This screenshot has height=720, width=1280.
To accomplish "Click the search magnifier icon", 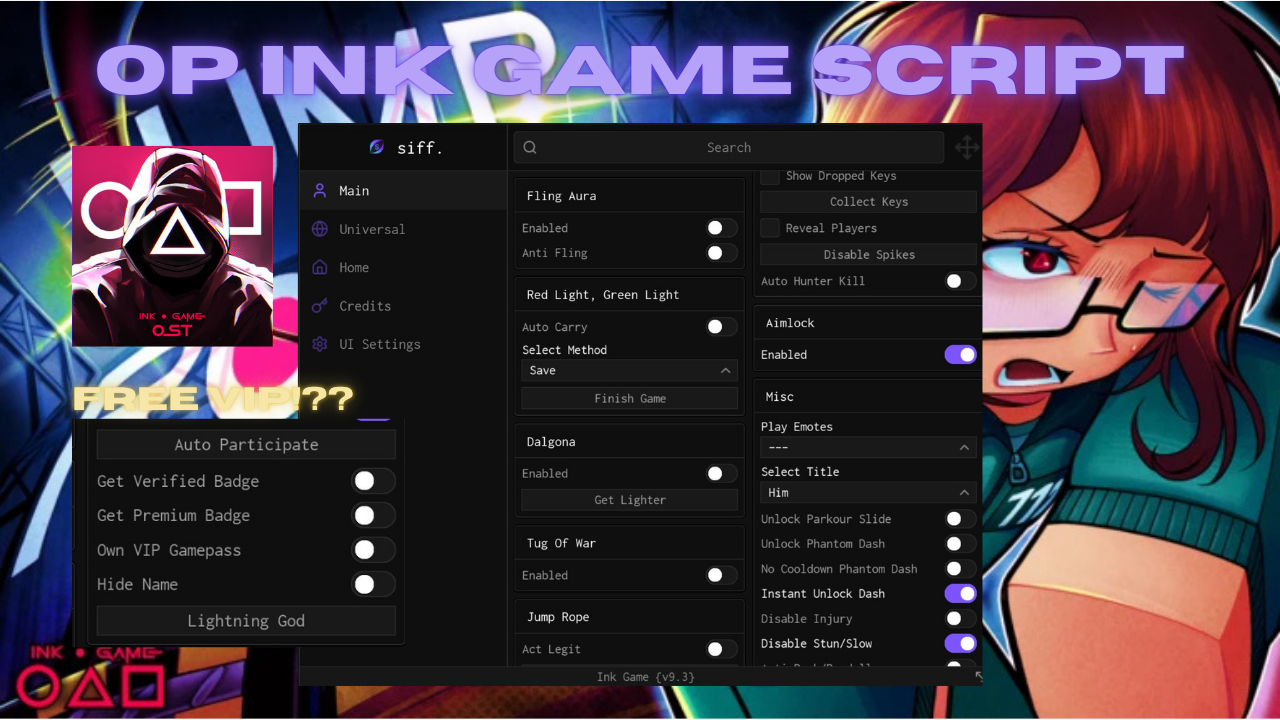I will coord(530,147).
